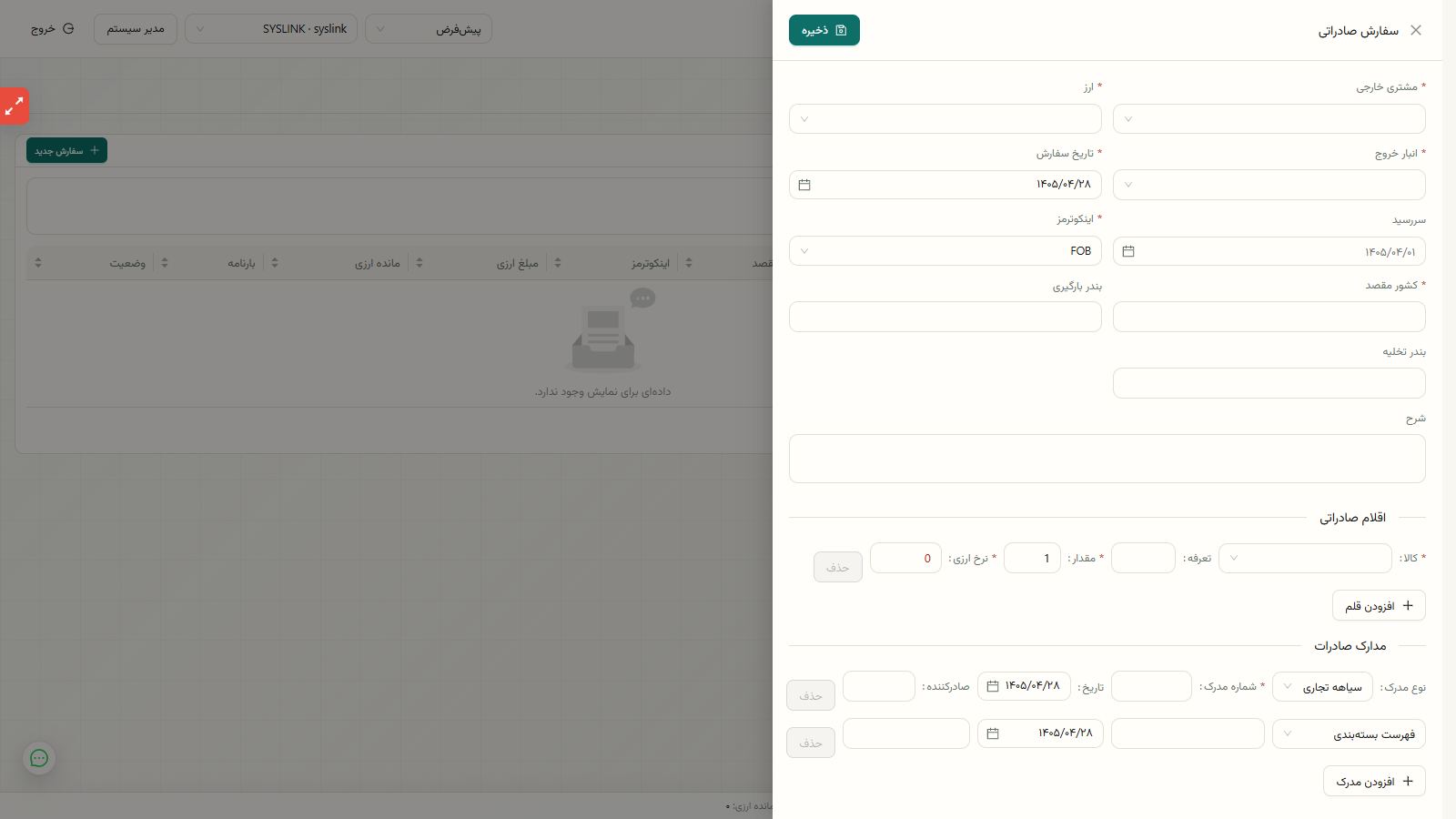Expand the ارز currency dropdown
The width and height of the screenshot is (1456, 819).
click(945, 119)
